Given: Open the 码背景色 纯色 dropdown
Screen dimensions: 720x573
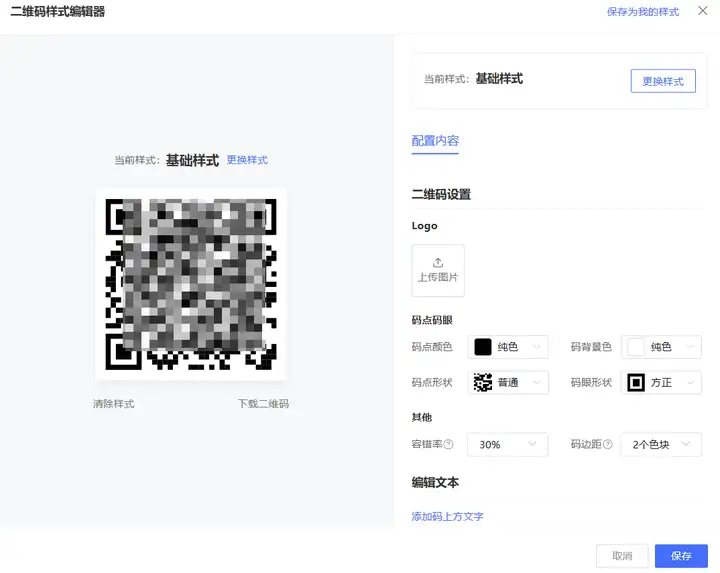Looking at the screenshot, I should (x=661, y=347).
